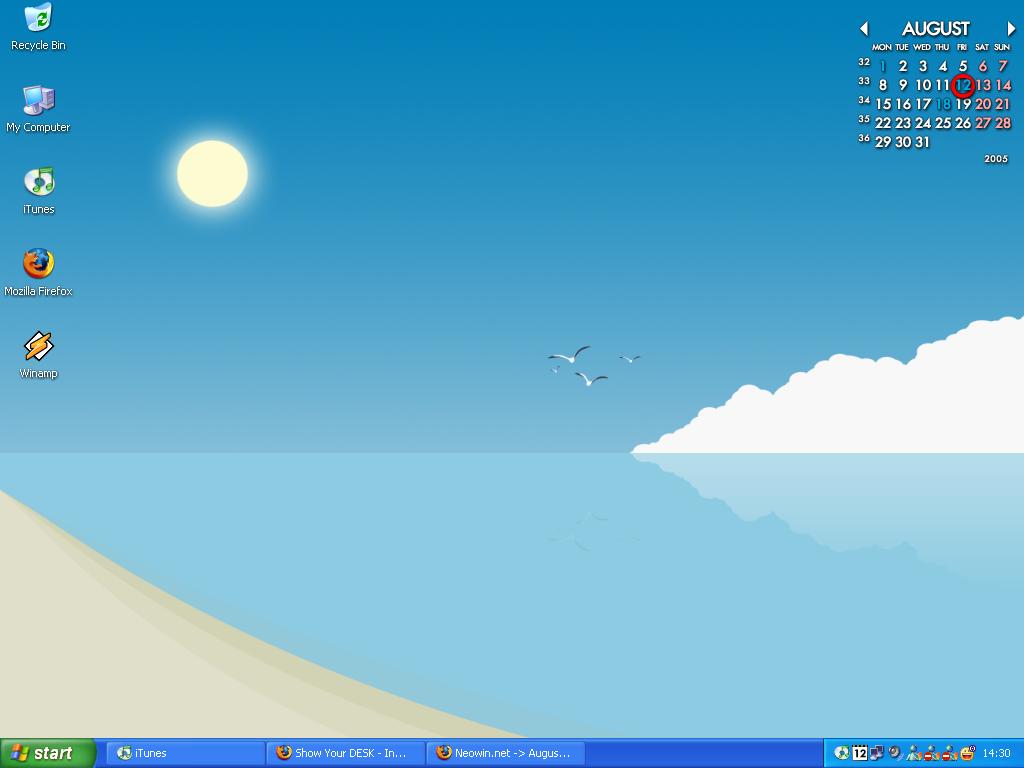Viewport: 1024px width, 768px height.
Task: Select August 14 in calendar widget
Action: point(1003,85)
